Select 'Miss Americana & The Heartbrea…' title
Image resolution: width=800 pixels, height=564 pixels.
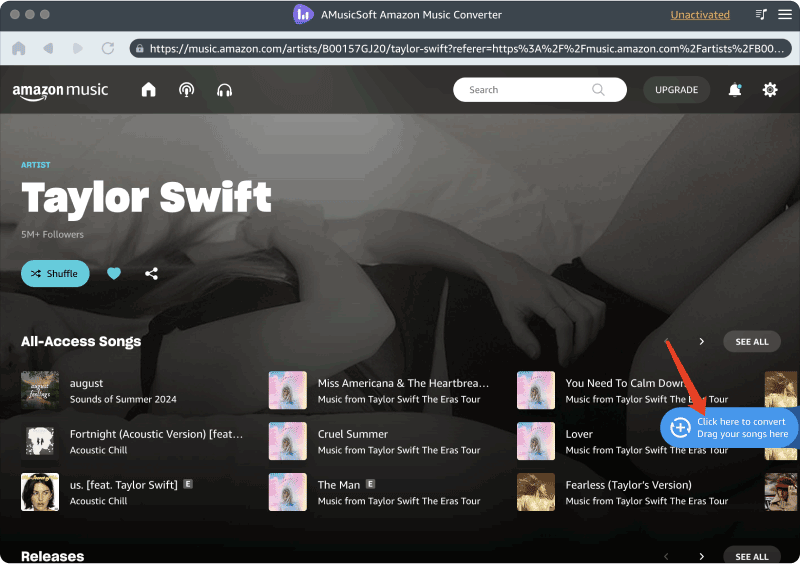(x=403, y=383)
